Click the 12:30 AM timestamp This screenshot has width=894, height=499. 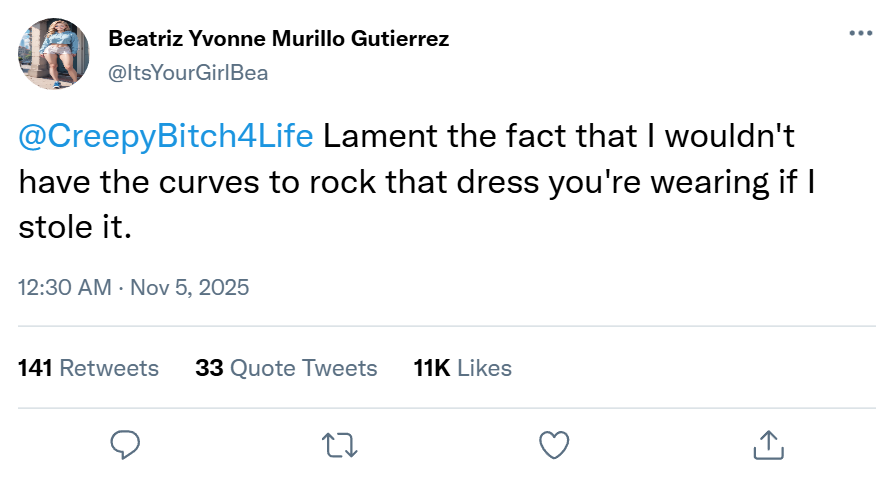pos(65,288)
